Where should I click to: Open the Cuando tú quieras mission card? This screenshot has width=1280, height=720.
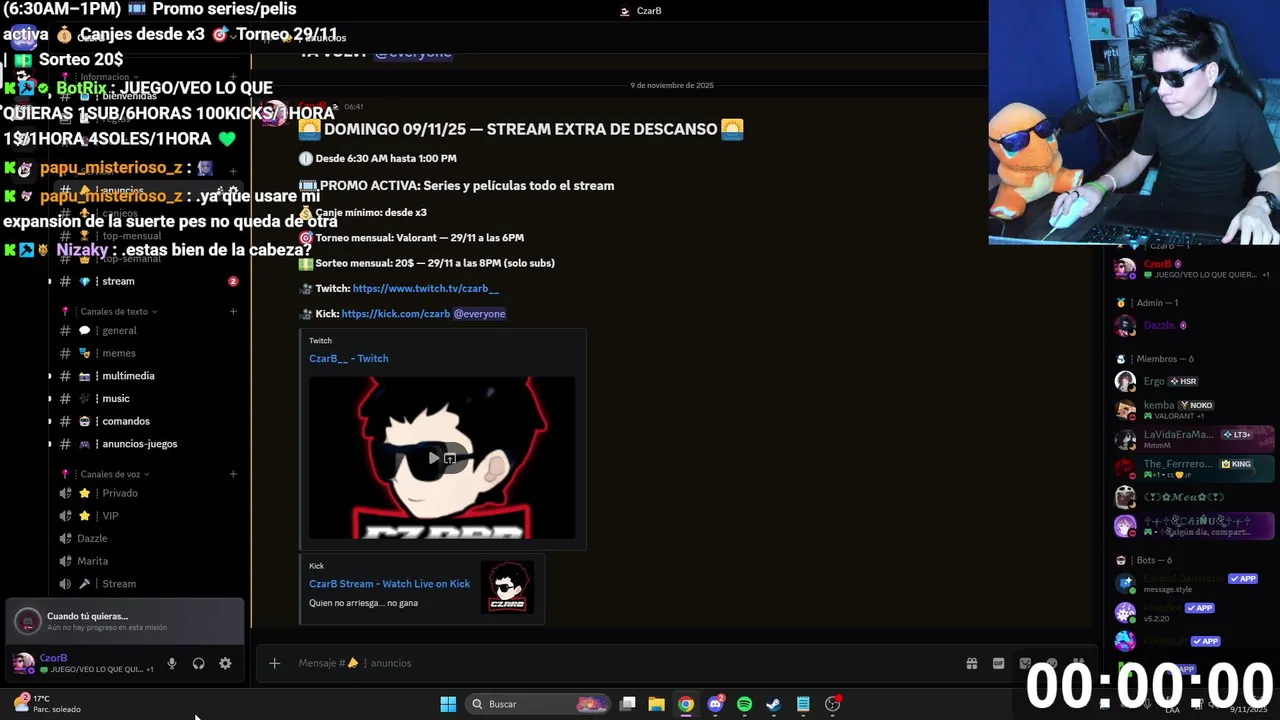coord(124,621)
